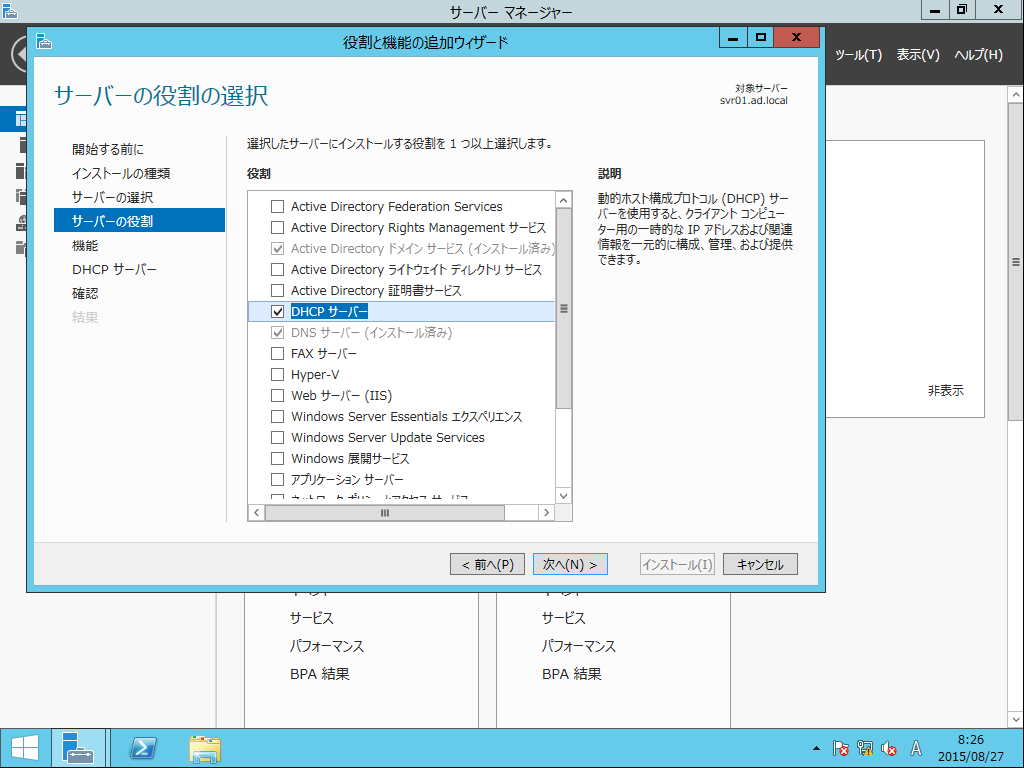Open 表示(V) menu in Server Manager
The height and width of the screenshot is (768, 1024).
918,55
